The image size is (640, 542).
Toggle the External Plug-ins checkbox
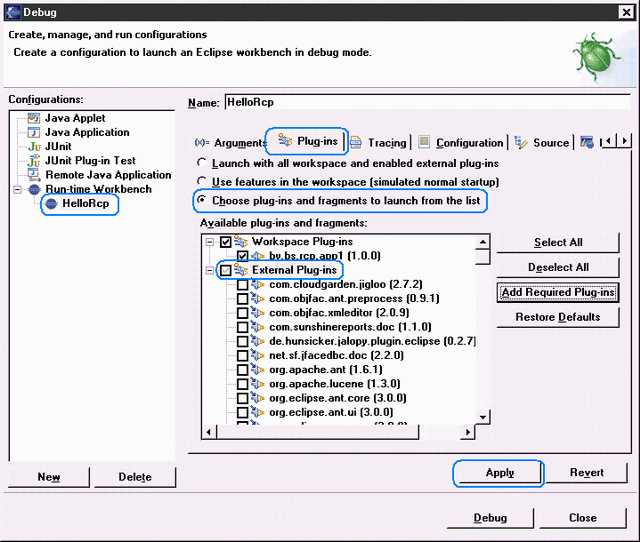pyautogui.click(x=226, y=270)
